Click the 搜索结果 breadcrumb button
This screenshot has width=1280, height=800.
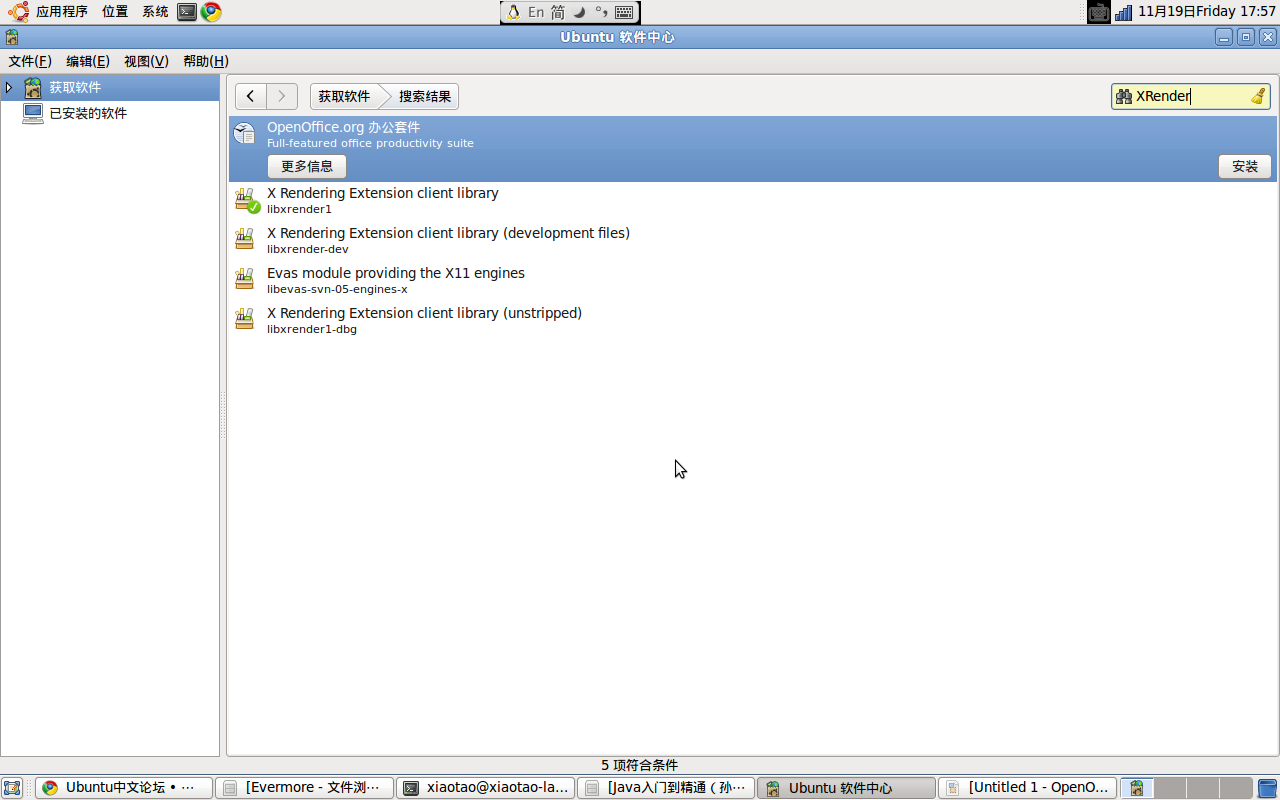pos(425,96)
